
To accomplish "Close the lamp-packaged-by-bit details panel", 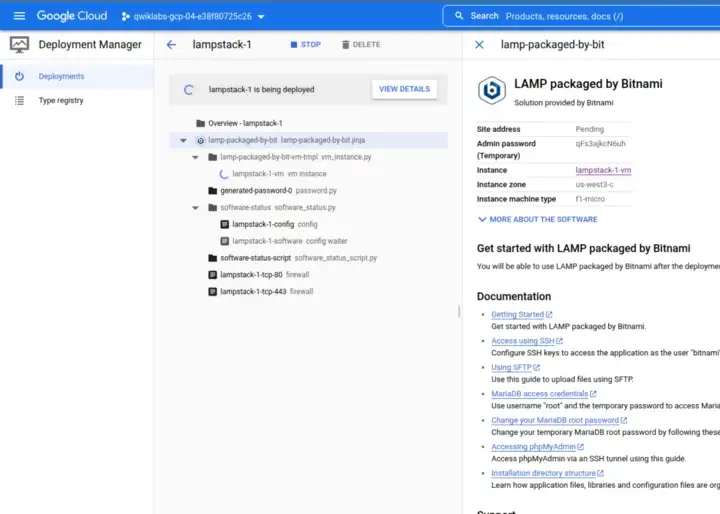I will point(479,45).
